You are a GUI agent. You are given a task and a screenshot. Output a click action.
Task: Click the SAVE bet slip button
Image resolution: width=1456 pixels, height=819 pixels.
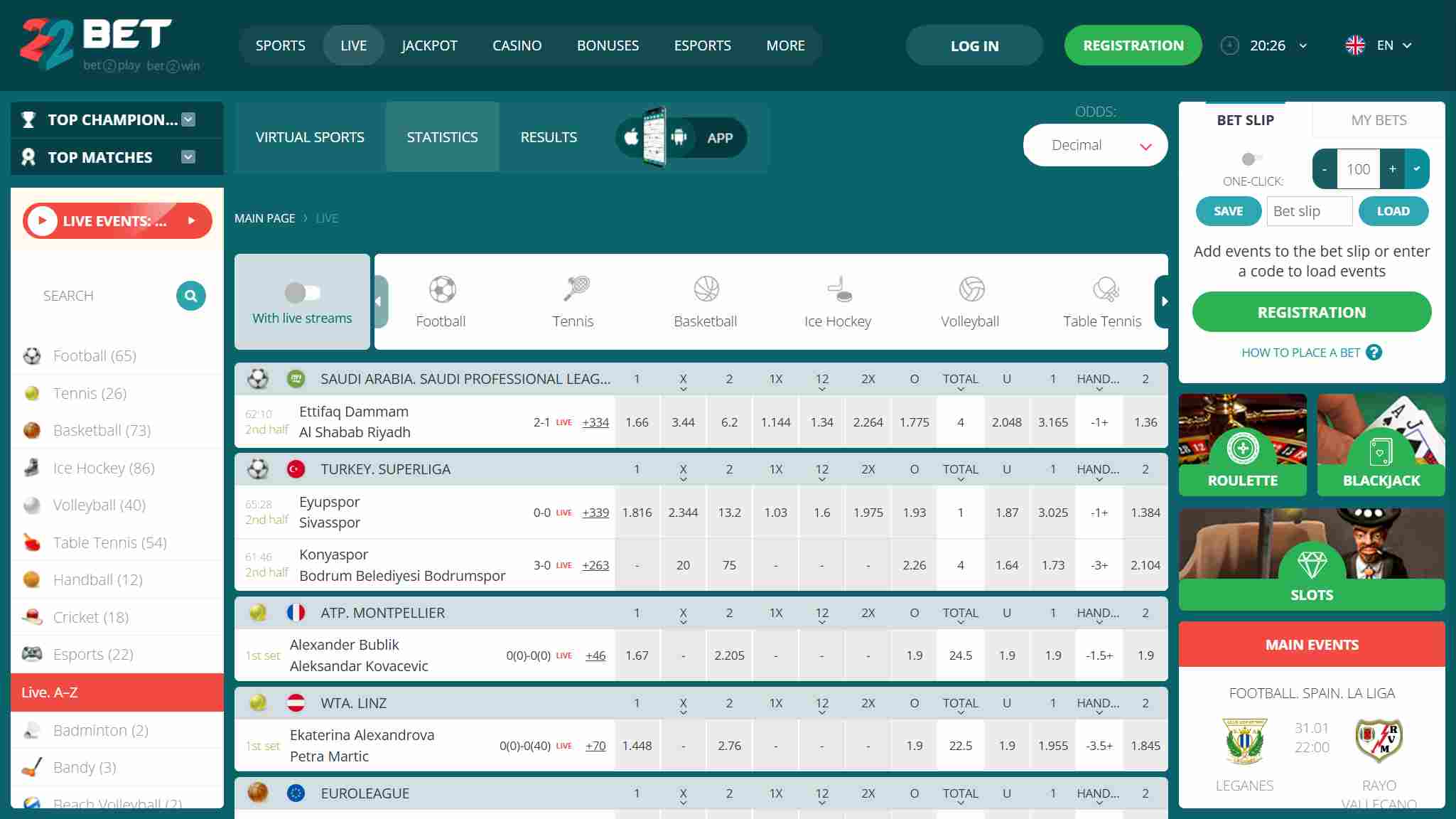(1228, 211)
